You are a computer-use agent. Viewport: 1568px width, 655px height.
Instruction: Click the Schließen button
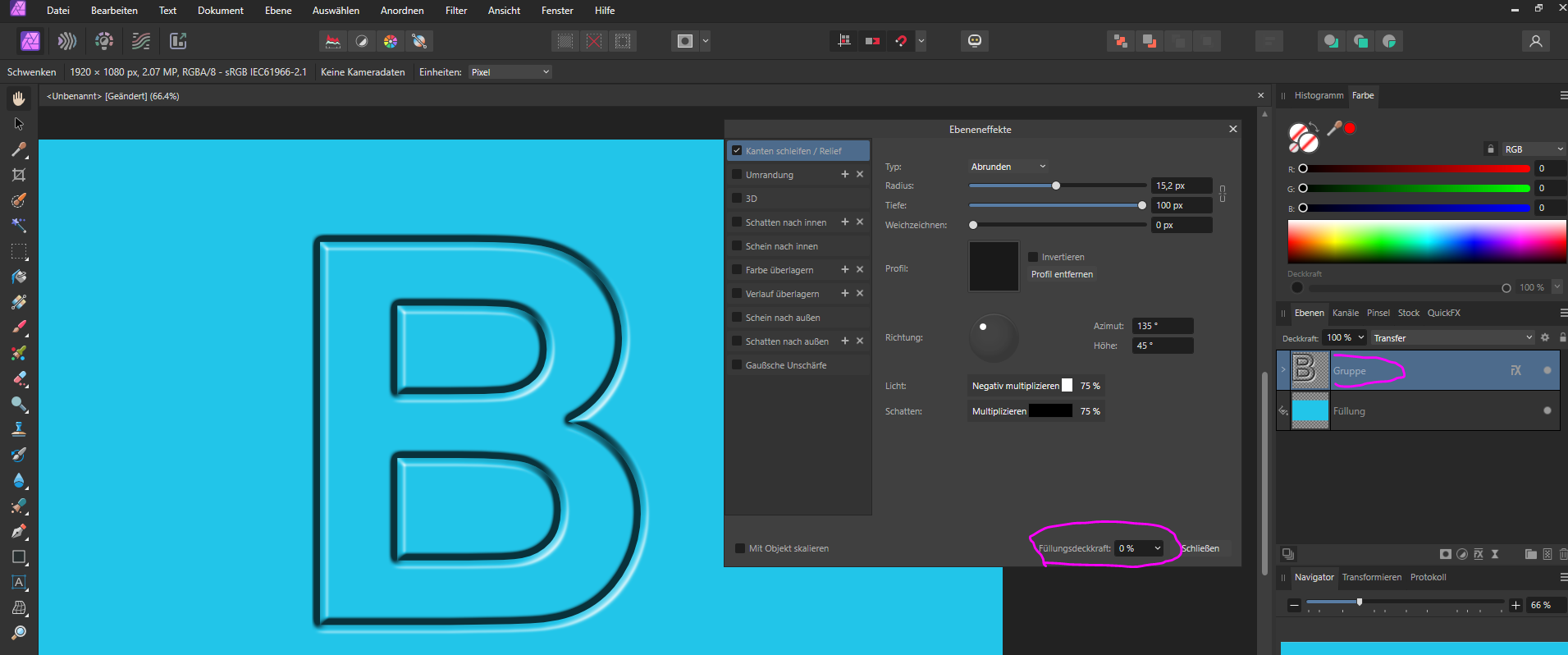tap(1200, 548)
